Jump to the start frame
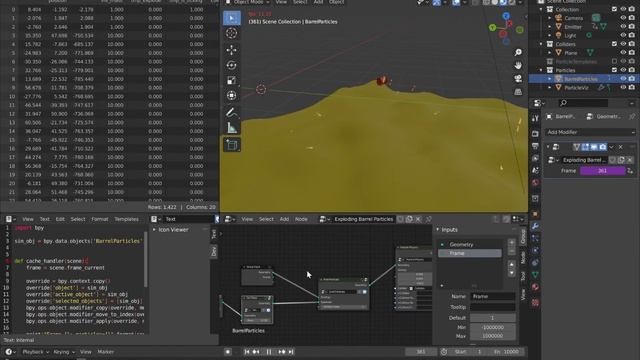This screenshot has width=640, height=360. tap(247, 352)
